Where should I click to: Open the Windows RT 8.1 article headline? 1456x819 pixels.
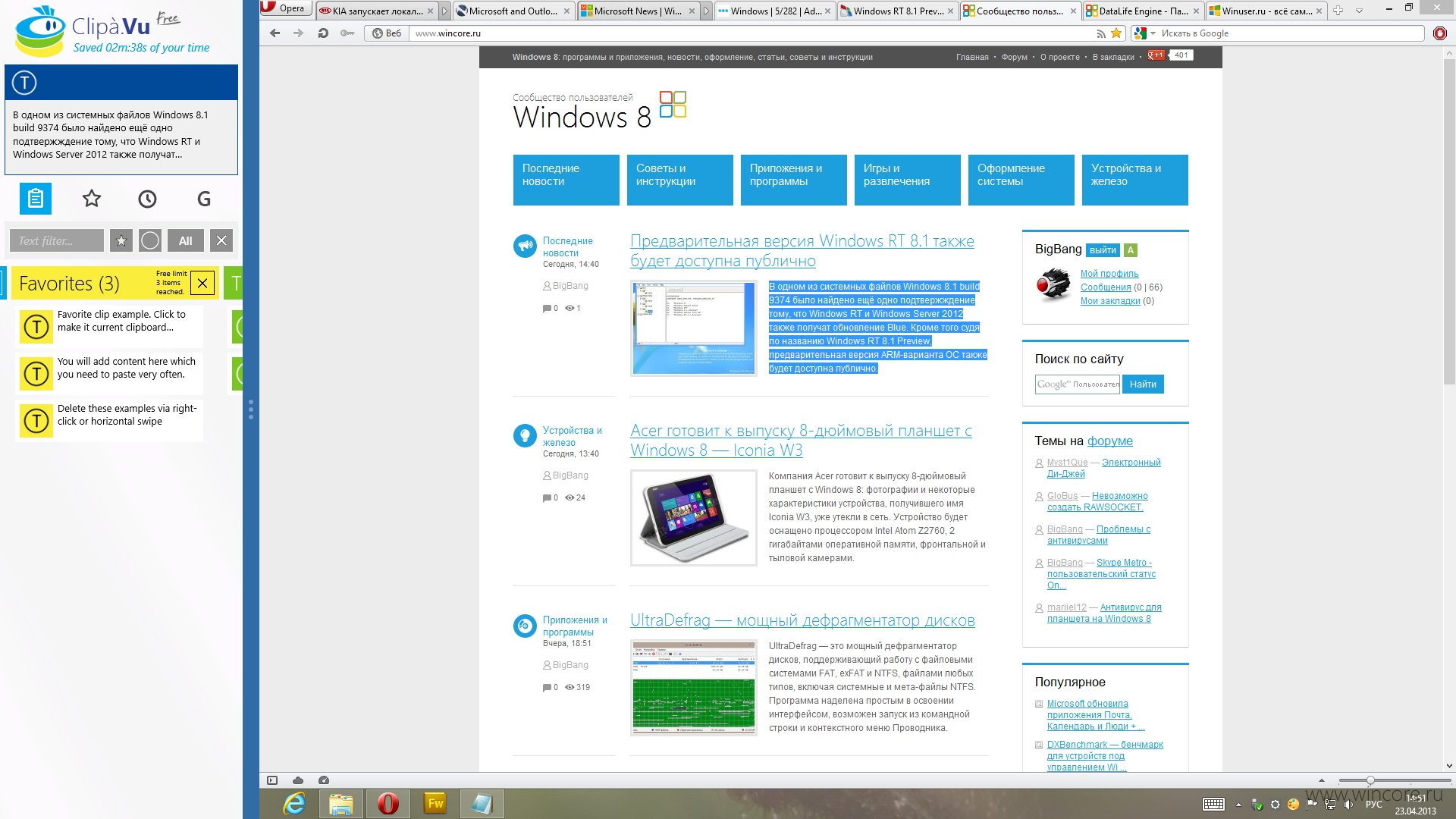[x=802, y=251]
